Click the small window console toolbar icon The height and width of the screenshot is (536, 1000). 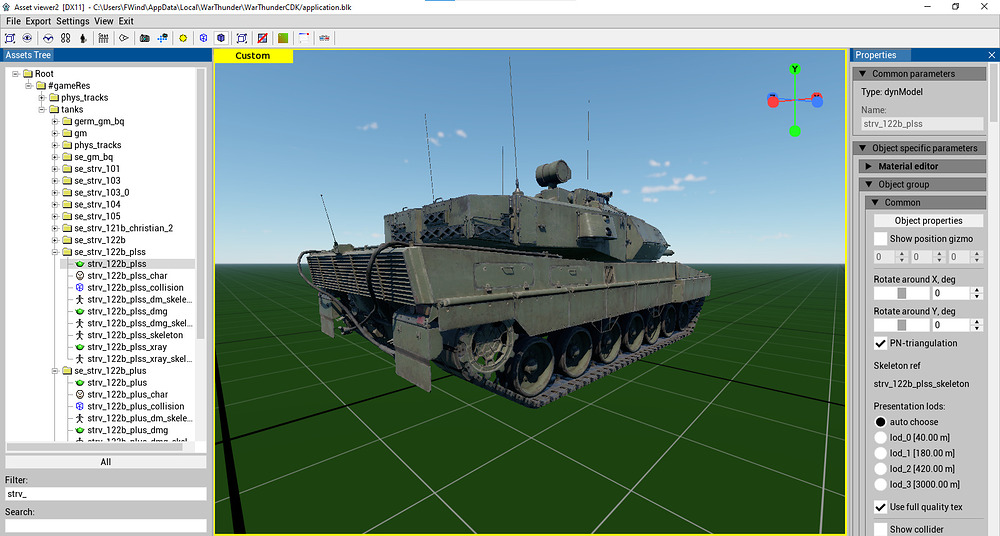pyautogui.click(x=304, y=38)
